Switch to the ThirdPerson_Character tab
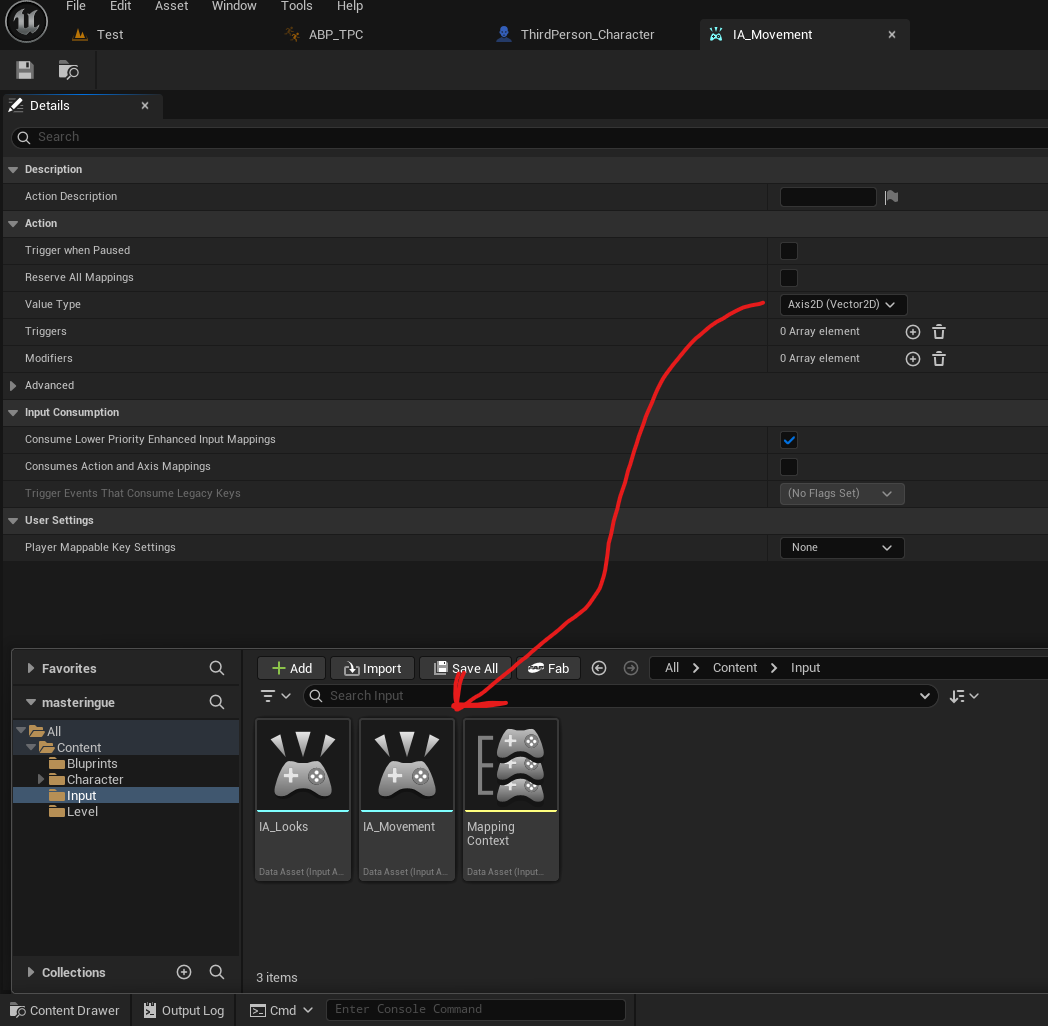 [x=587, y=34]
